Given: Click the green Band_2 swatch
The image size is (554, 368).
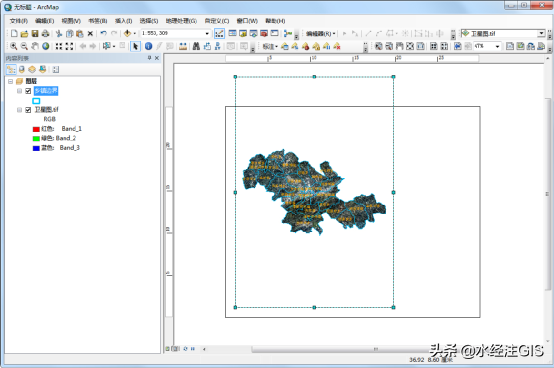Looking at the screenshot, I should pyautogui.click(x=36, y=139).
